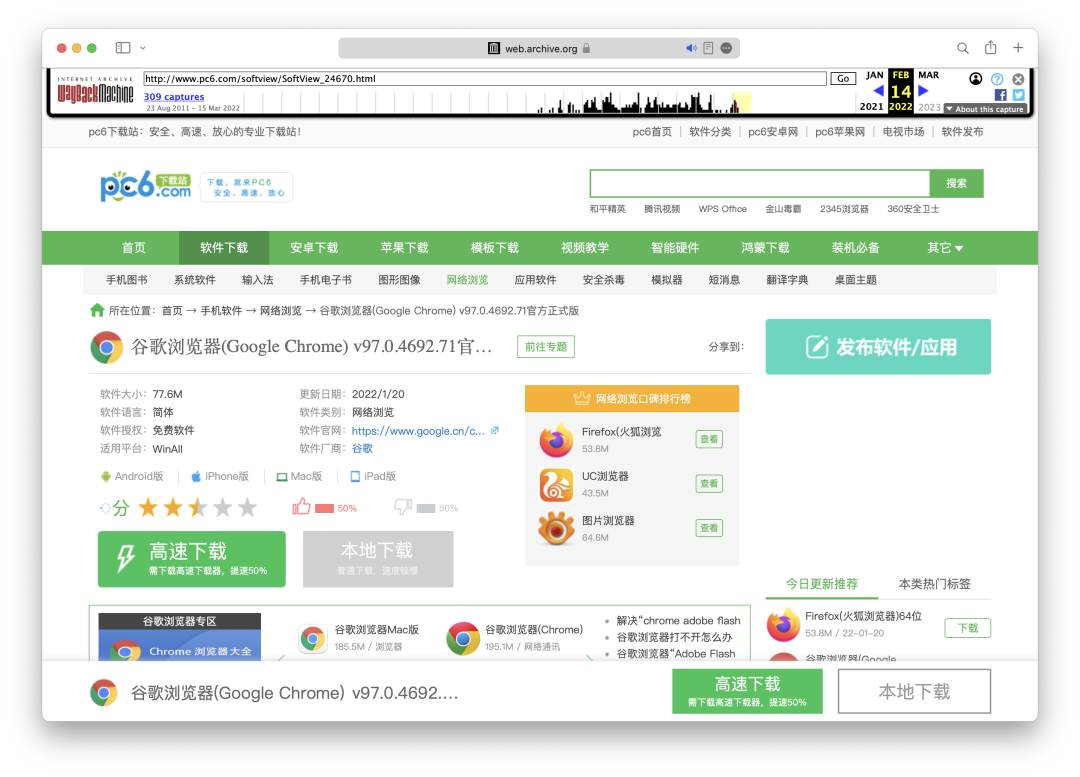Viewport: 1080px width, 777px height.
Task: Select the 安全杀毒 subcategory
Action: (603, 280)
